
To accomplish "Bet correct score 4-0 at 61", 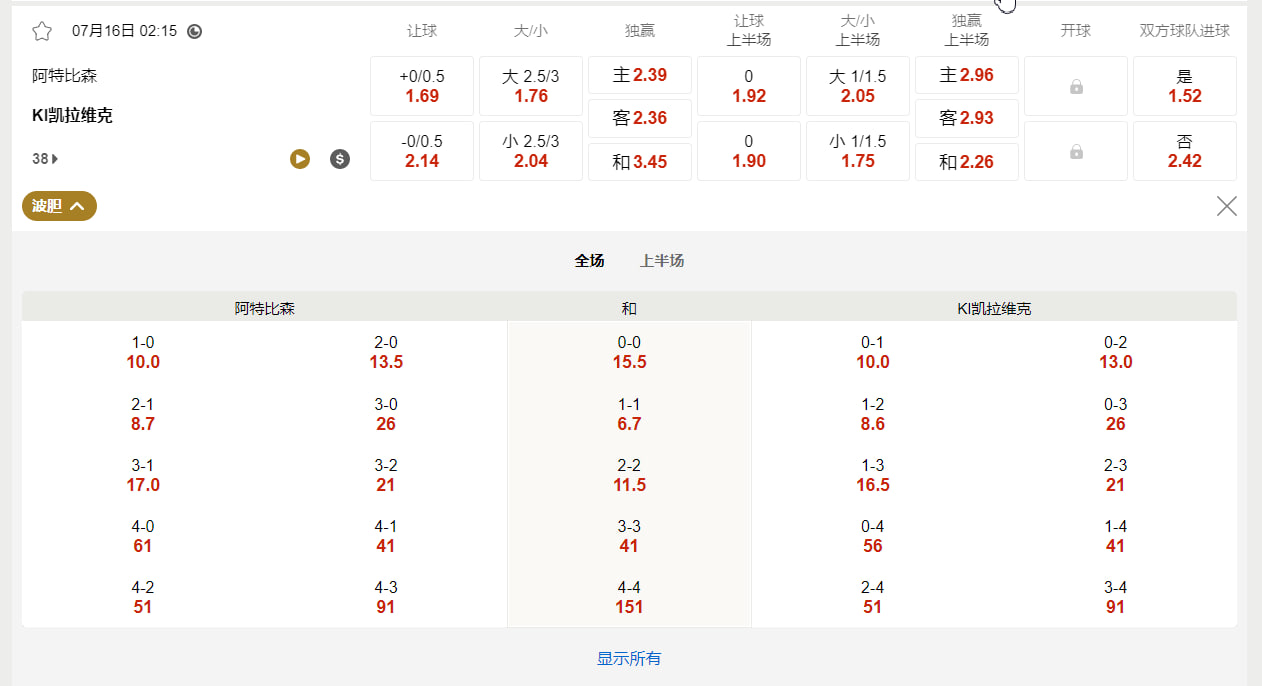I will (143, 536).
